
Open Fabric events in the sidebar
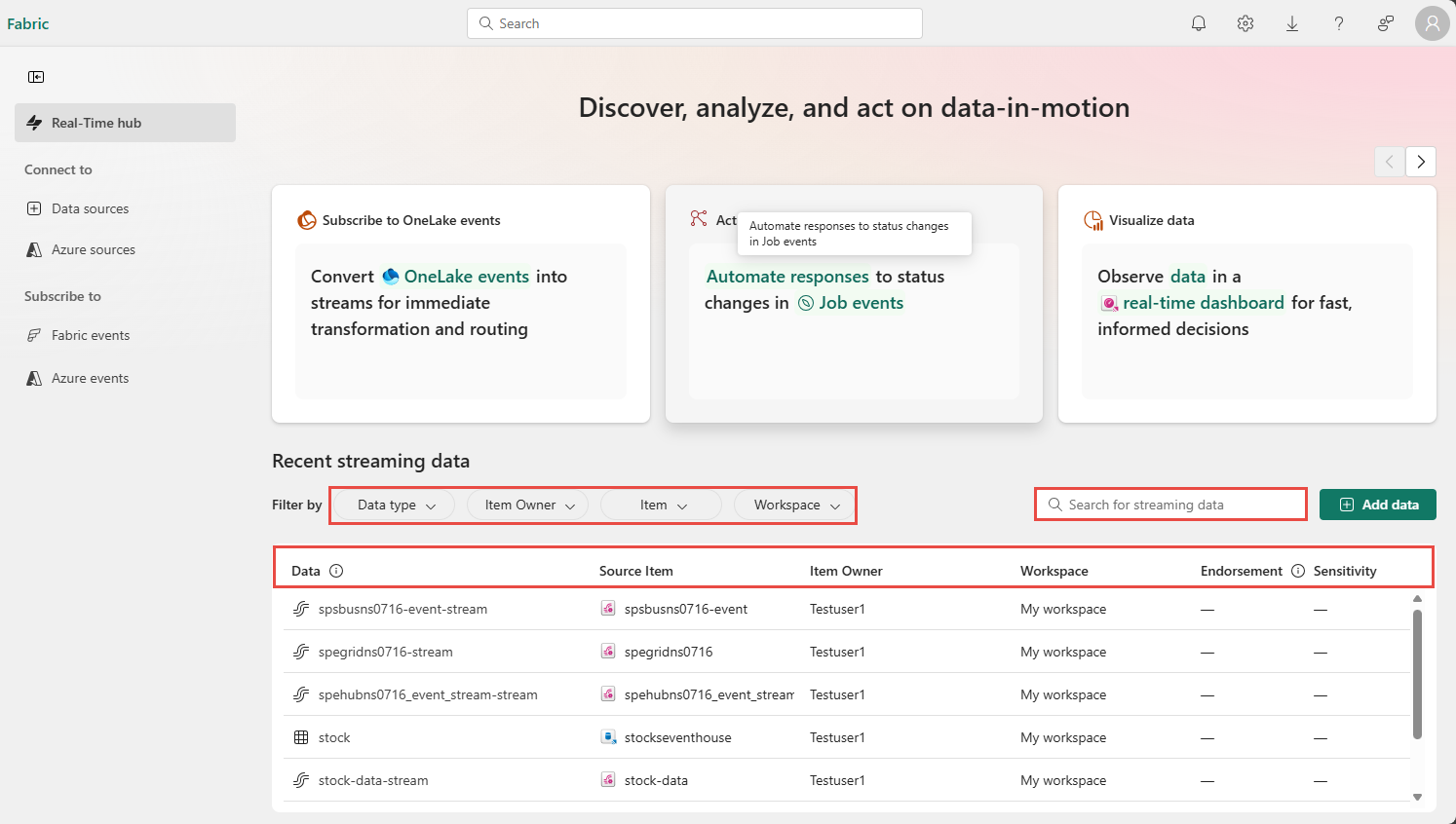click(x=91, y=335)
